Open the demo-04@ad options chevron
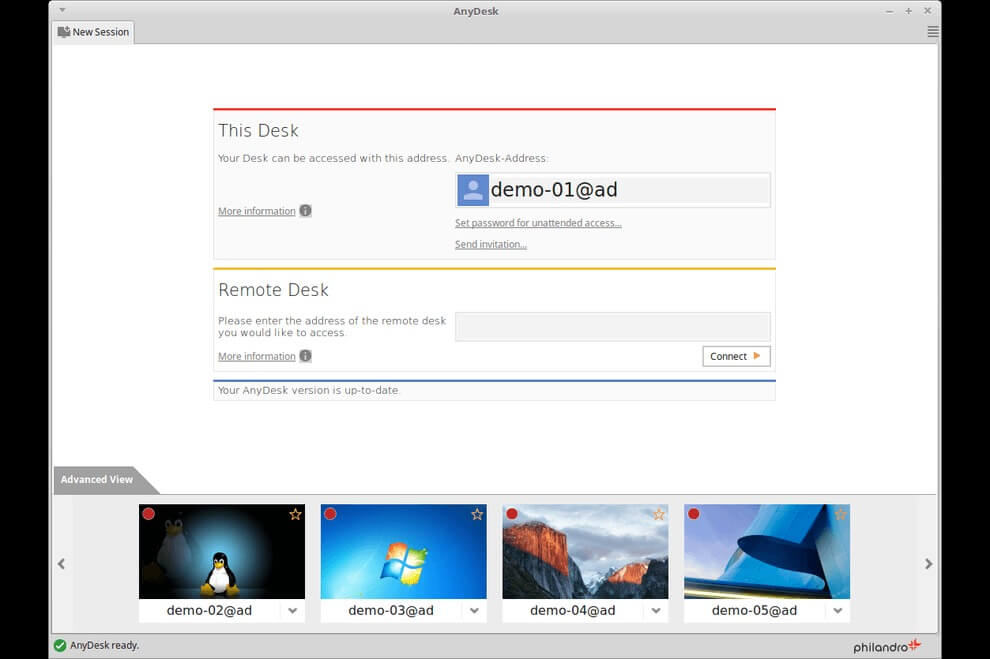The width and height of the screenshot is (990, 659). tap(656, 610)
